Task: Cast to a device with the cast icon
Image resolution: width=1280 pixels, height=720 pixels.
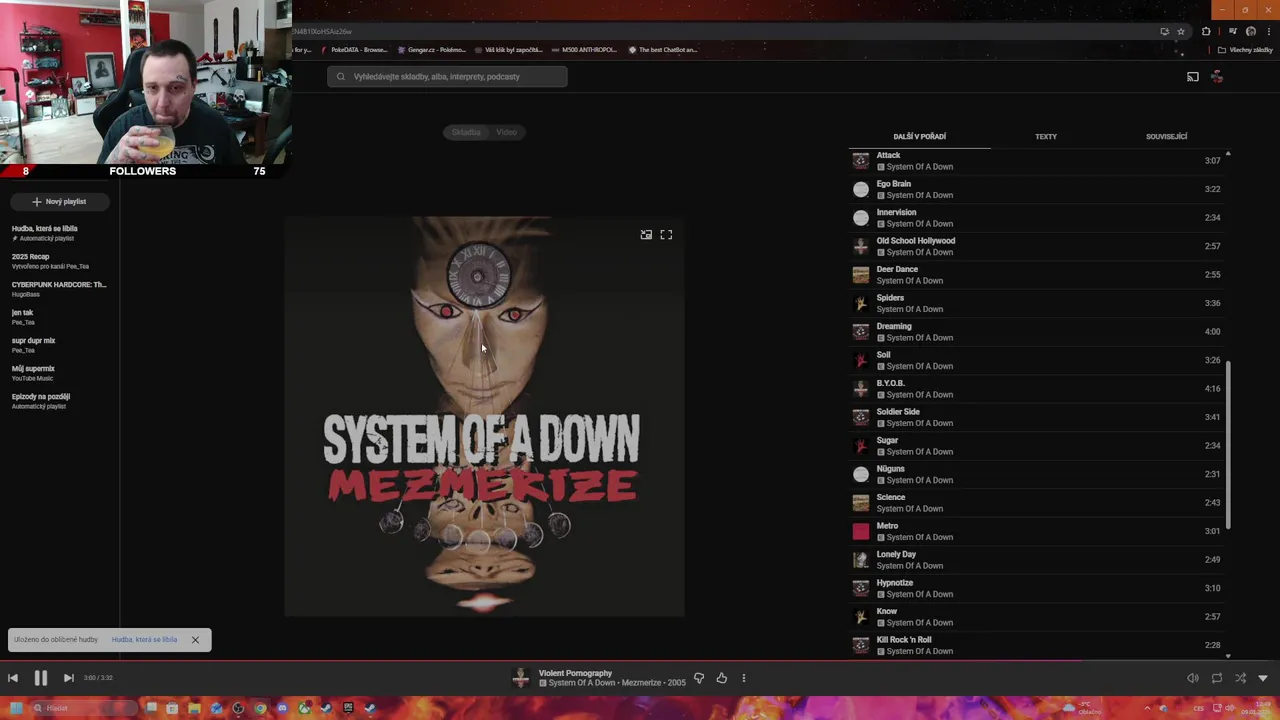Action: [1192, 77]
